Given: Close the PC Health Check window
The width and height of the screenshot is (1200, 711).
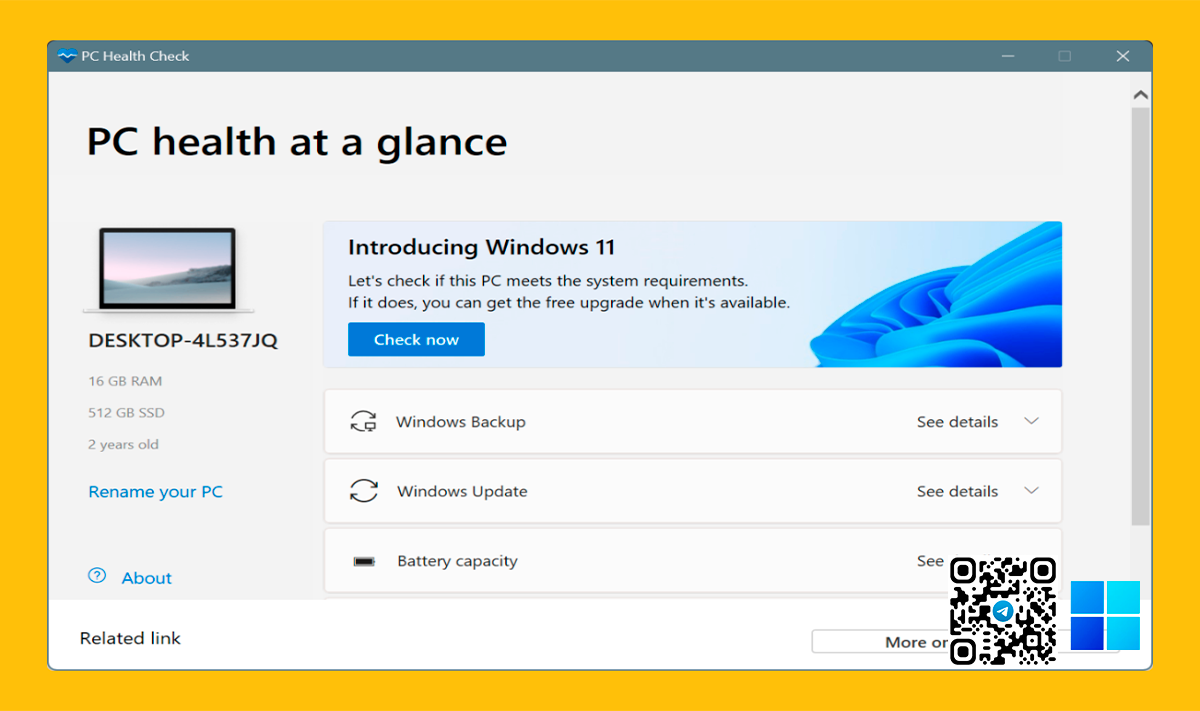Looking at the screenshot, I should pos(1122,56).
